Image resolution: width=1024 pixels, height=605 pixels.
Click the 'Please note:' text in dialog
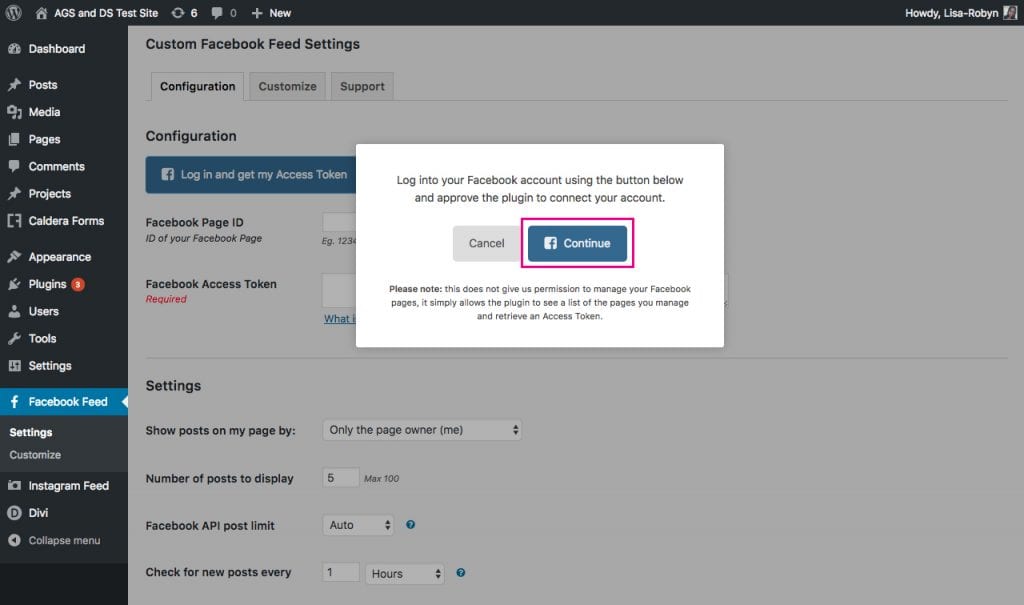coord(415,289)
